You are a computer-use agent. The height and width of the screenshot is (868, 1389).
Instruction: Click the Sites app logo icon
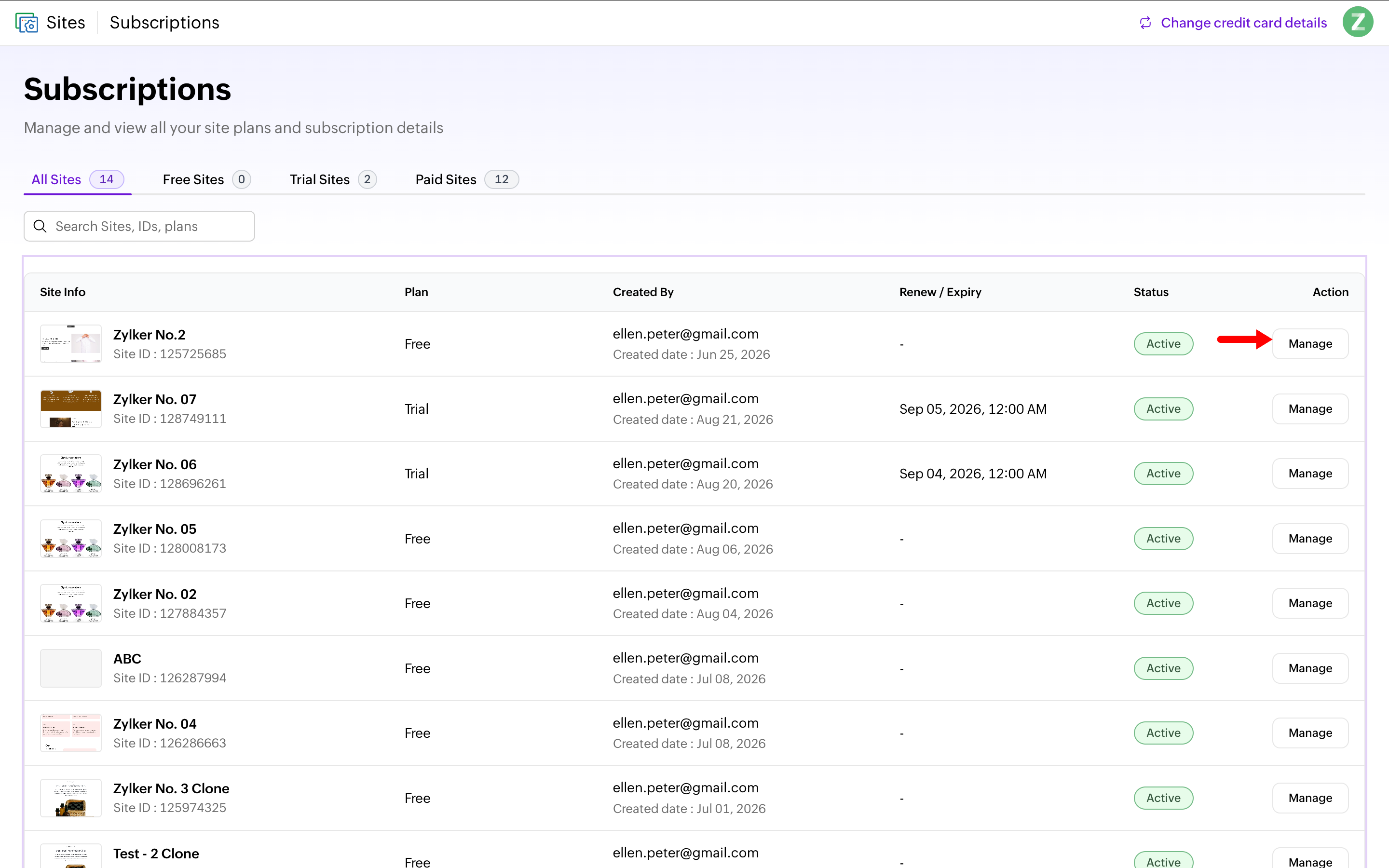pyautogui.click(x=27, y=23)
